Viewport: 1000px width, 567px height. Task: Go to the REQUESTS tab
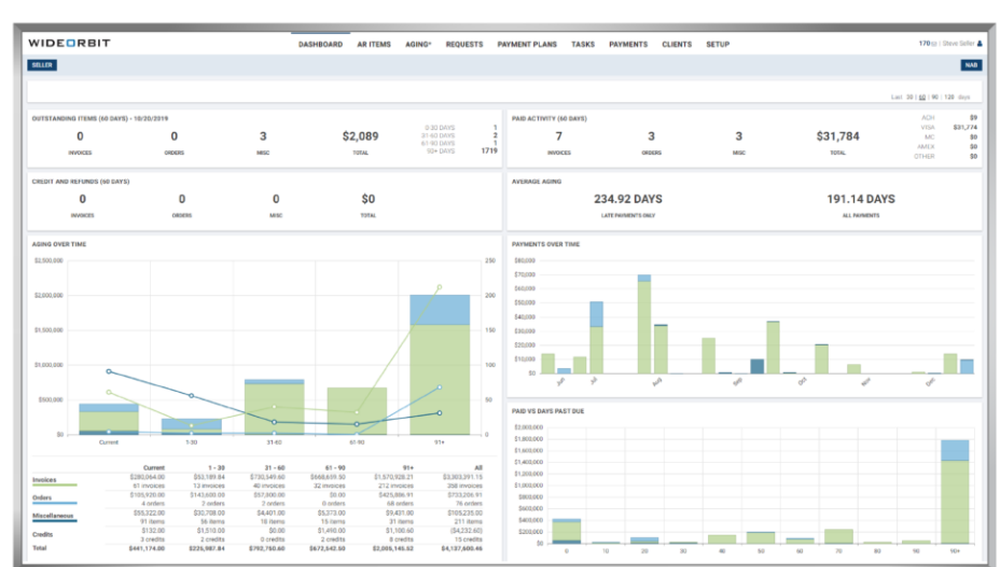click(464, 45)
